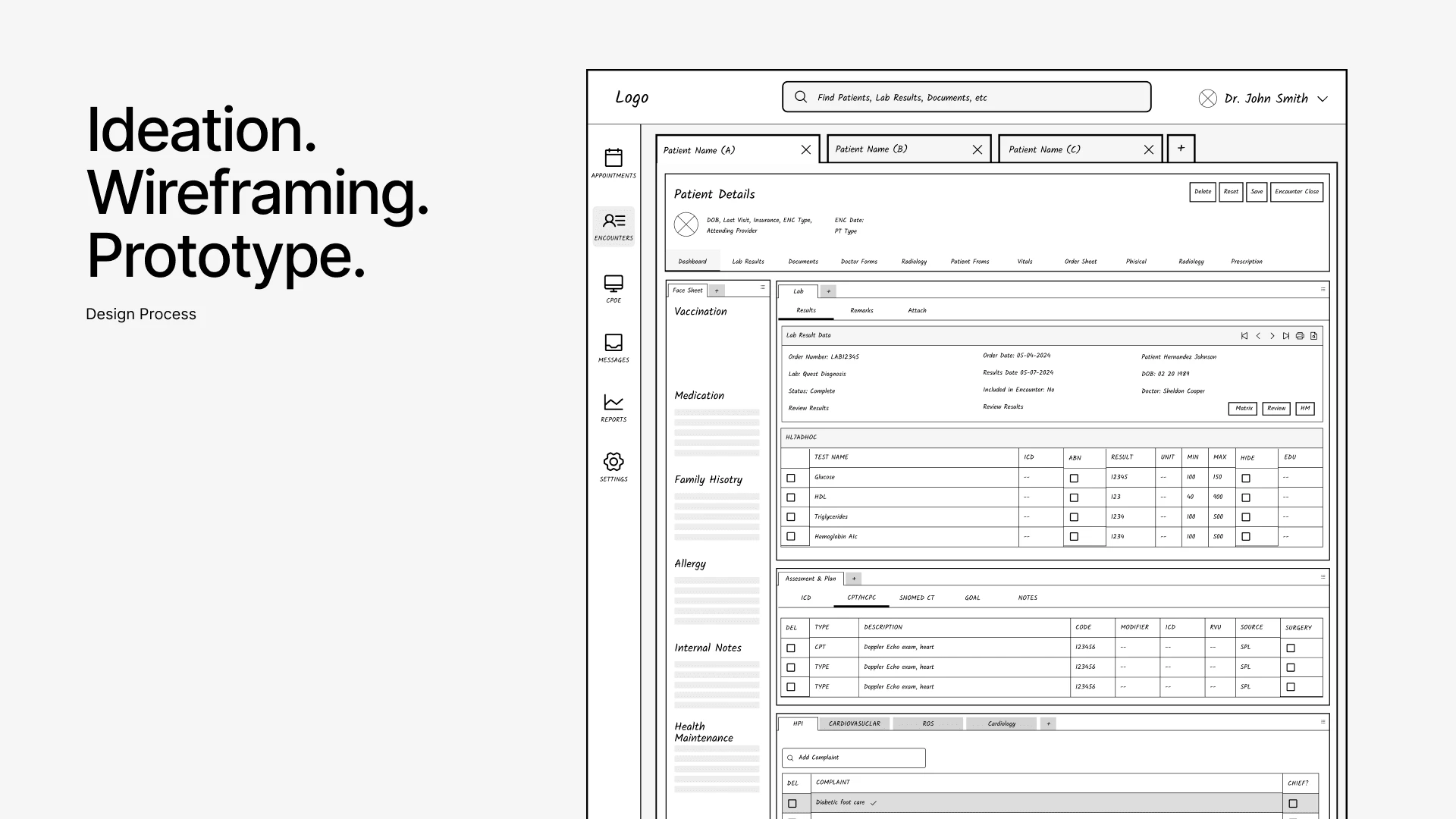Open the Appointments calendar icon
The image size is (1456, 819).
tap(613, 158)
